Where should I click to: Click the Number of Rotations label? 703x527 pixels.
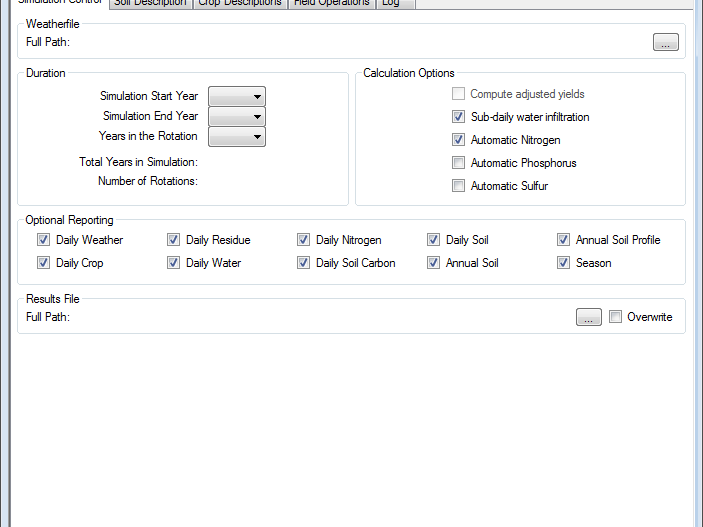pos(148,181)
